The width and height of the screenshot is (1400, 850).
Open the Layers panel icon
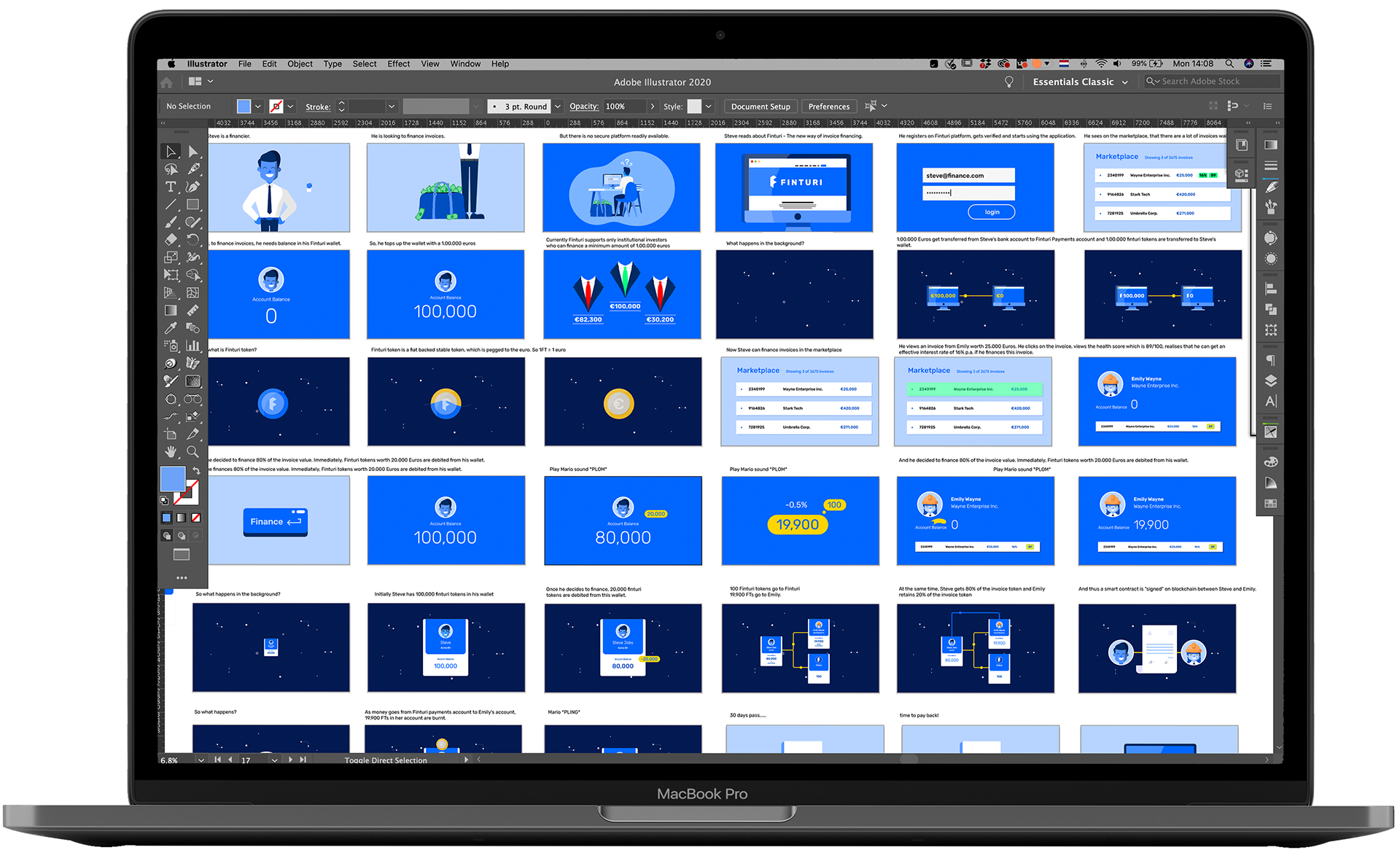(x=1271, y=381)
